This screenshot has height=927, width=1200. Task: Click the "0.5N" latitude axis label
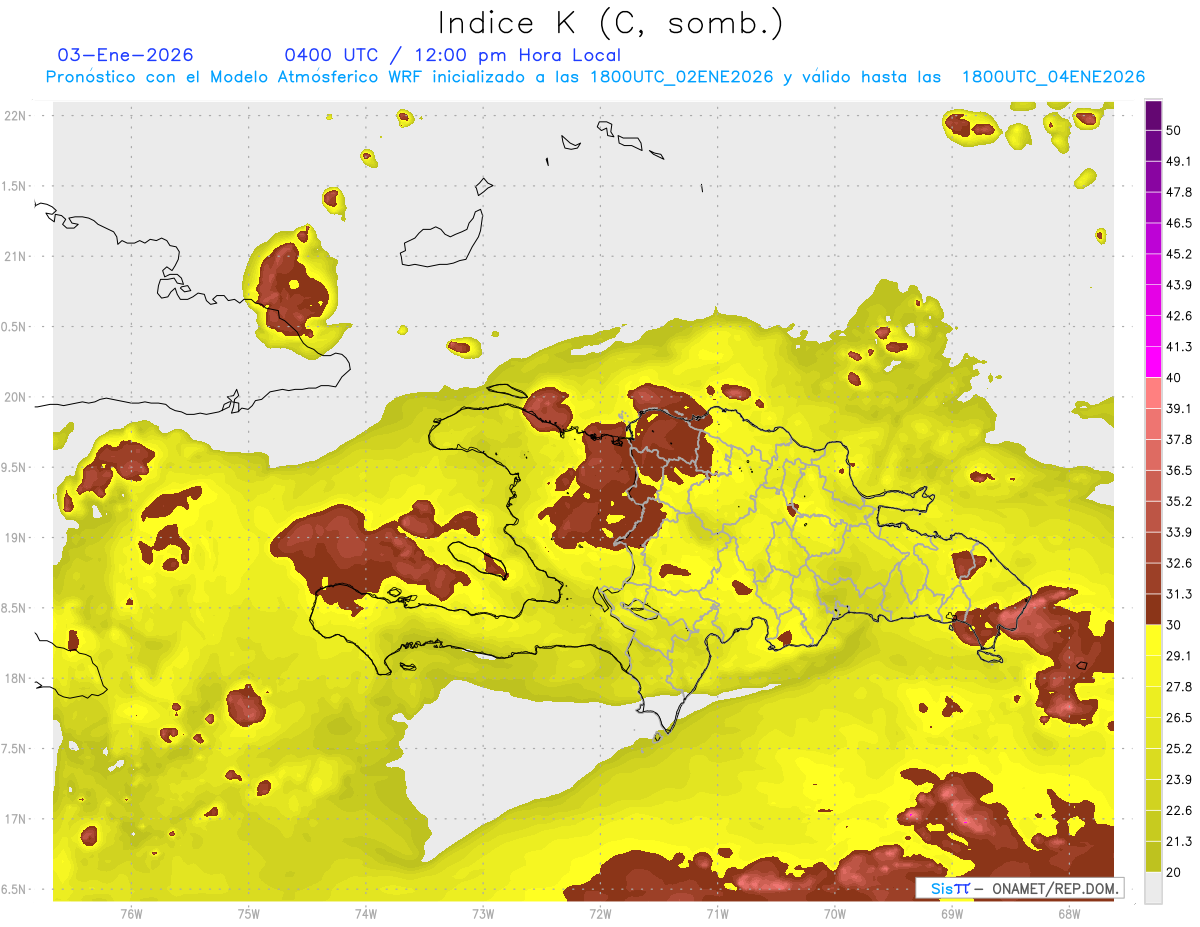pyautogui.click(x=15, y=327)
